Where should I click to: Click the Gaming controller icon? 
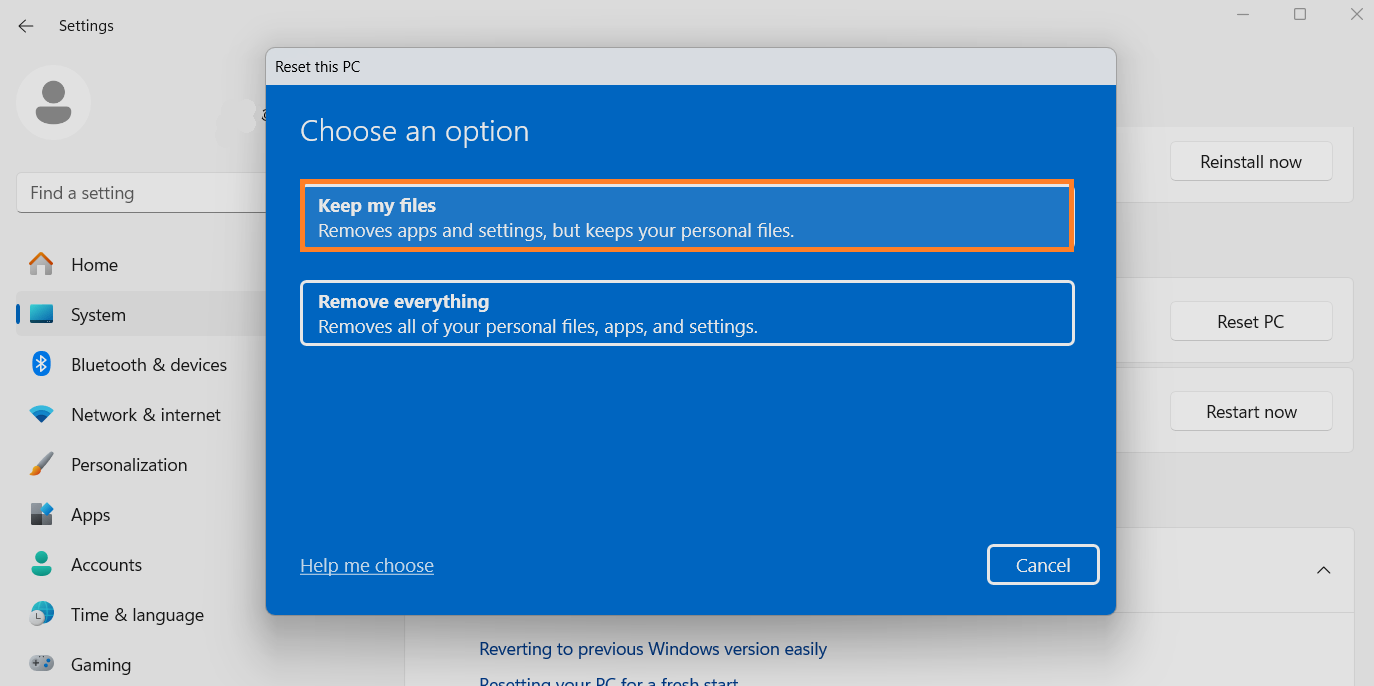click(41, 663)
